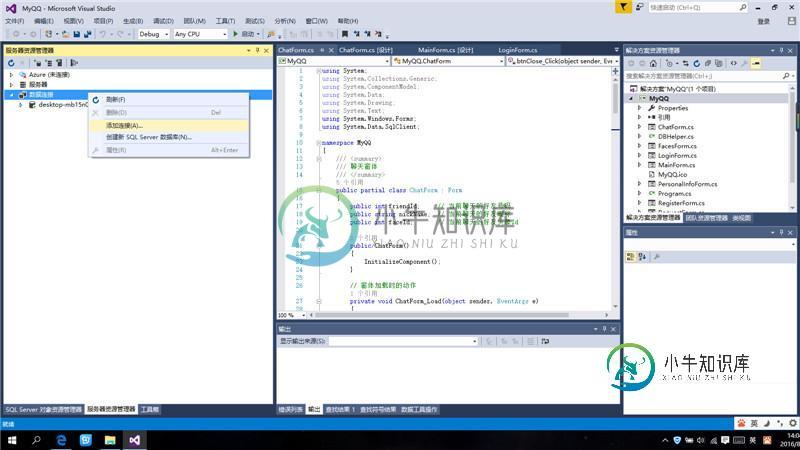Select Add Connection in the context menu
Image resolution: width=800 pixels, height=450 pixels.
click(x=168, y=125)
